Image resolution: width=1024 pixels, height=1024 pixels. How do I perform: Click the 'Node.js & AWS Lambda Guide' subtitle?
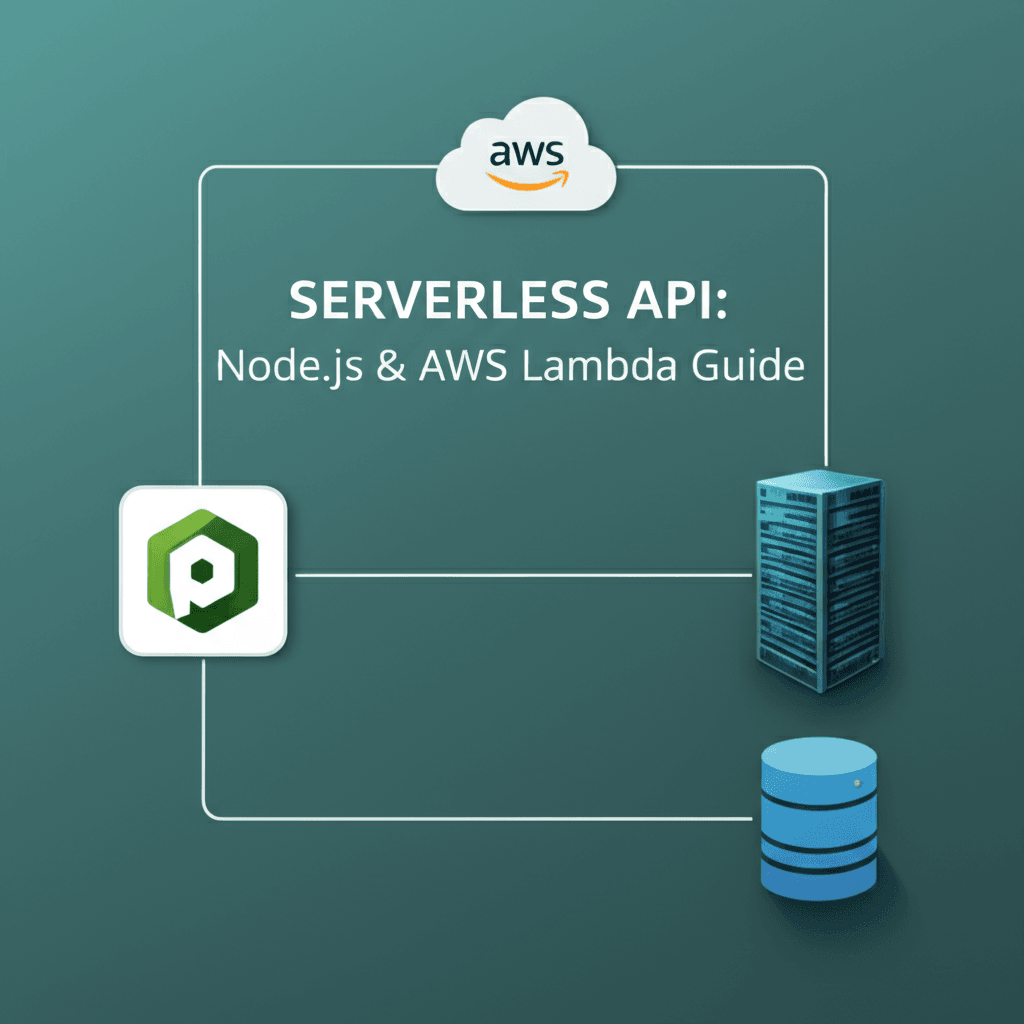[x=510, y=366]
